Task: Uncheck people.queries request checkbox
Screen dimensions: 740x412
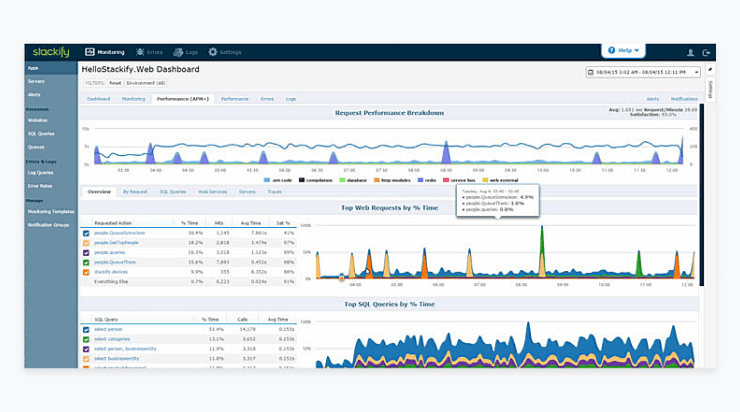Action: coord(86,253)
